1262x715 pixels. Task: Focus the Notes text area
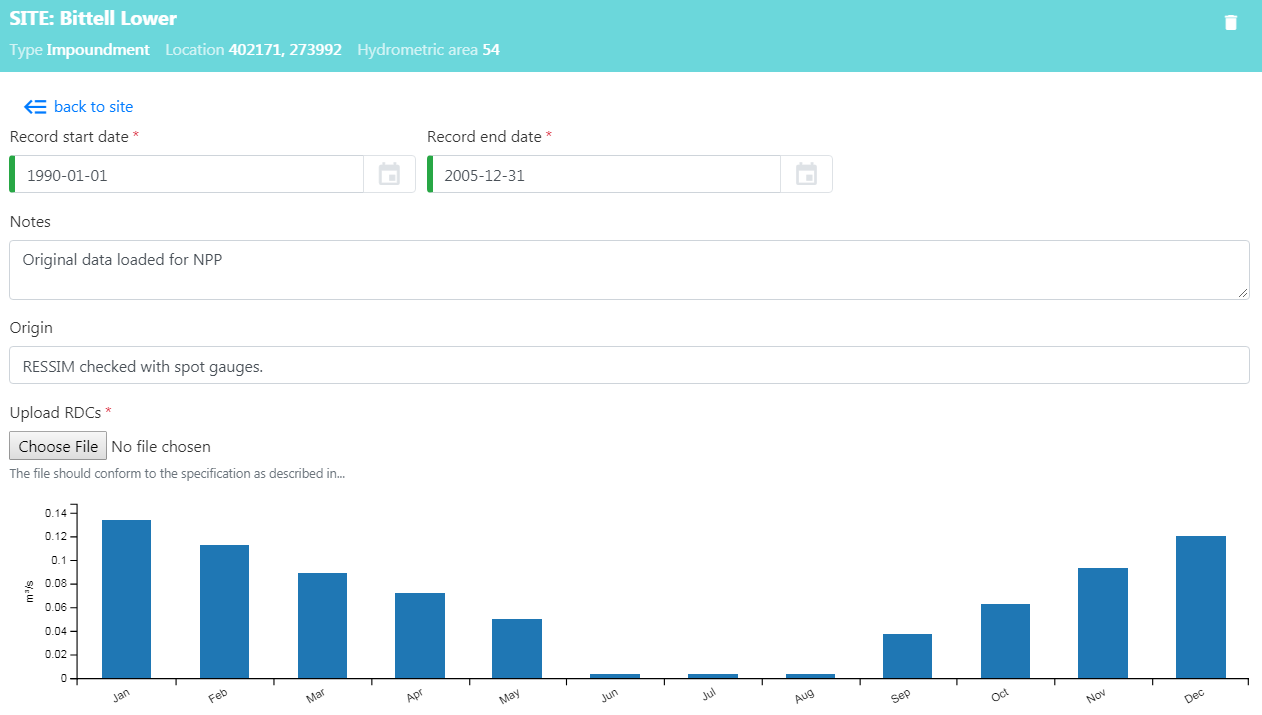[629, 270]
